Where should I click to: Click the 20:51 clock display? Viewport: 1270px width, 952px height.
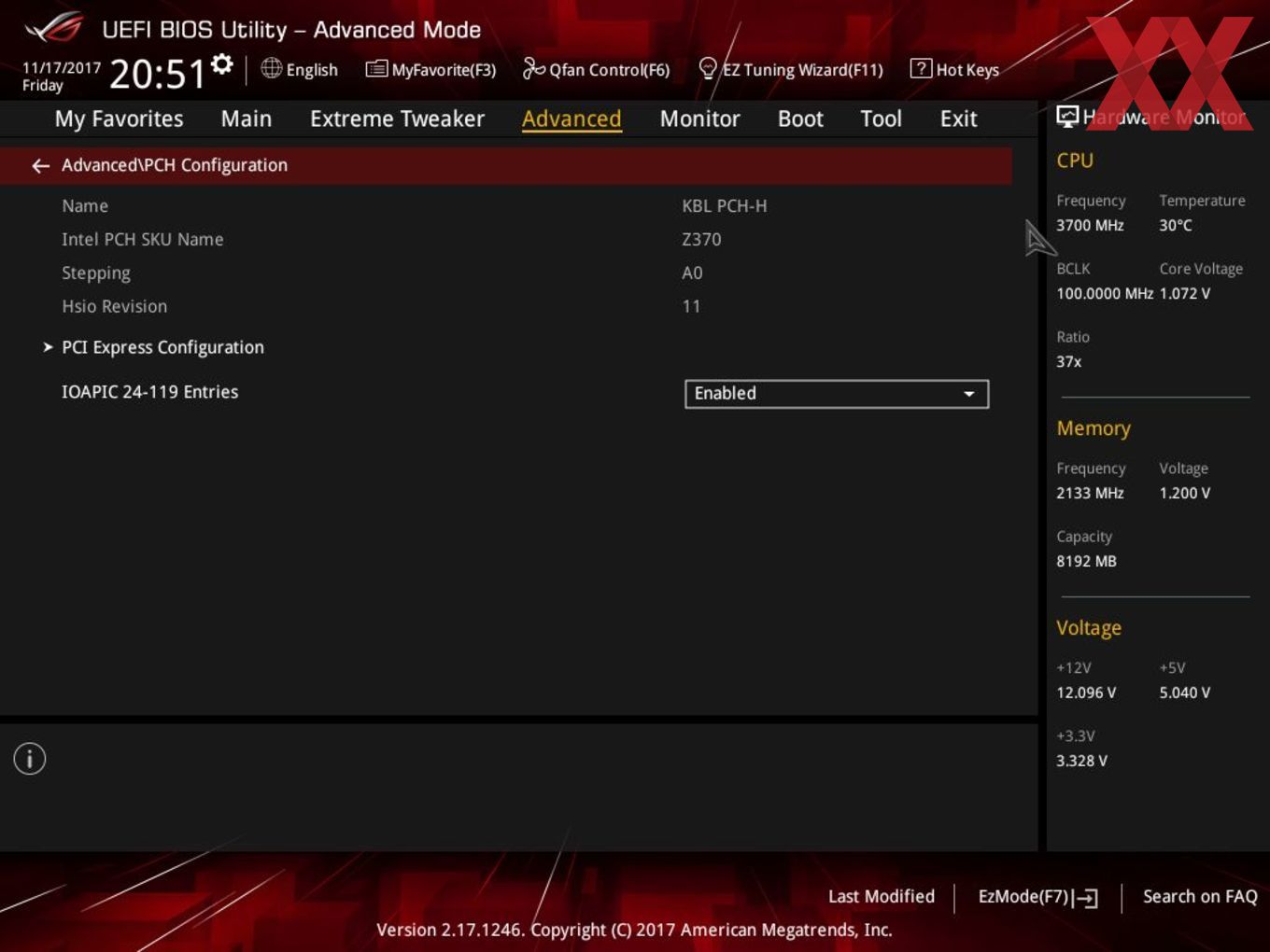pyautogui.click(x=157, y=74)
